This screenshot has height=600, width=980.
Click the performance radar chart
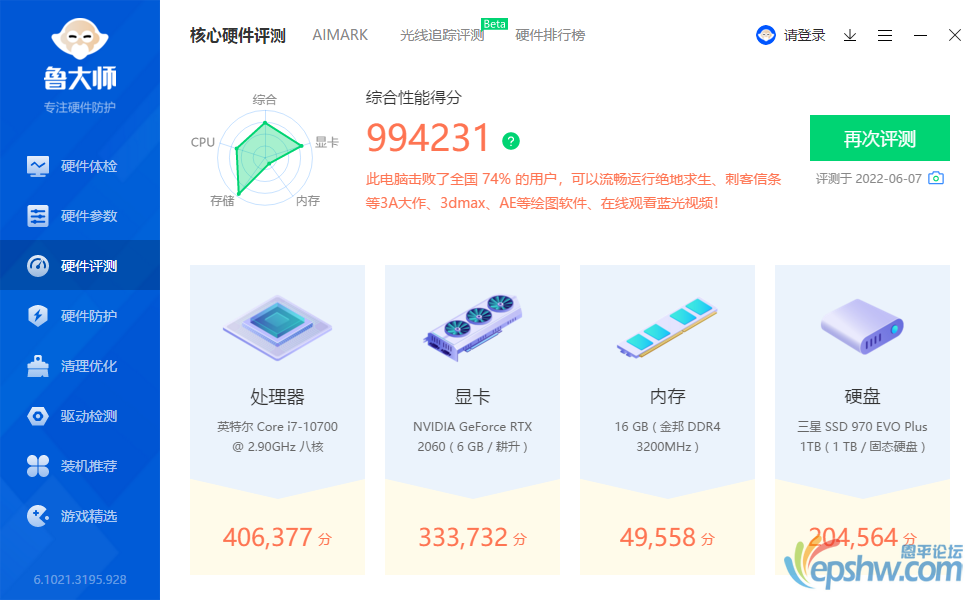tap(265, 158)
